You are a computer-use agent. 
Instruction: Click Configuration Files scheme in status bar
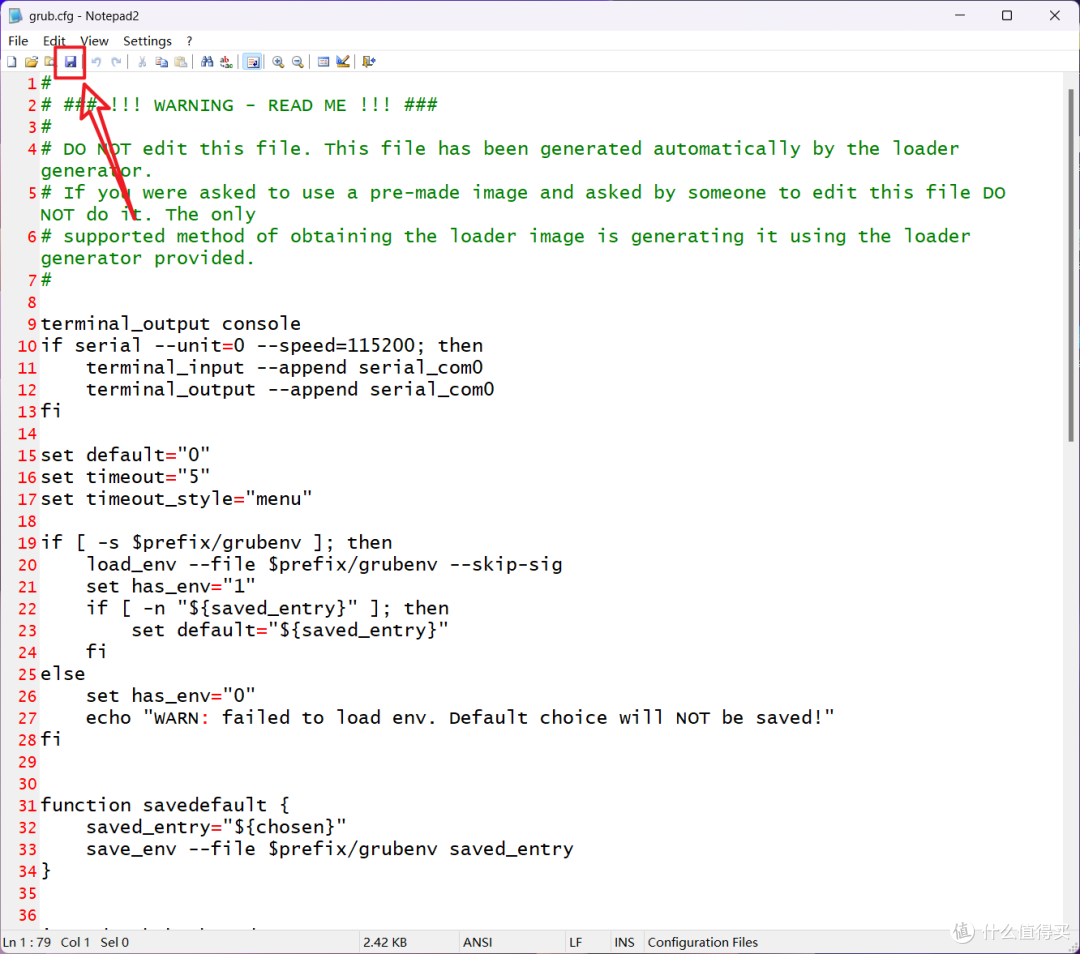coord(702,942)
